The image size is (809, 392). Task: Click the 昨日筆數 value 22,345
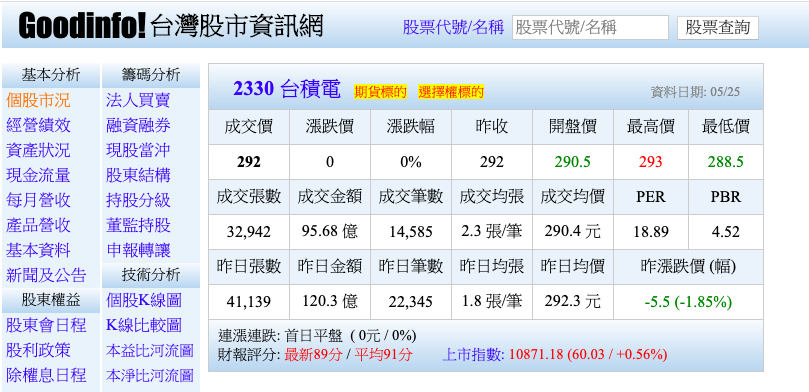click(411, 302)
